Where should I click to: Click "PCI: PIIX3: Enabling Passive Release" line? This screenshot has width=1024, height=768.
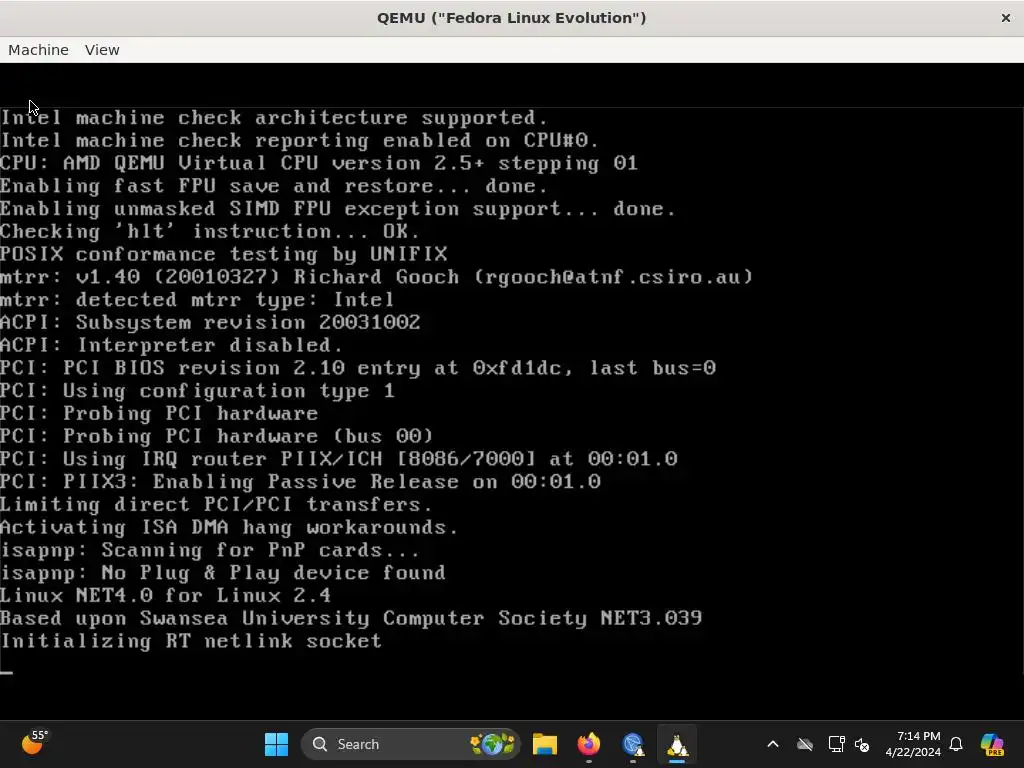(300, 481)
